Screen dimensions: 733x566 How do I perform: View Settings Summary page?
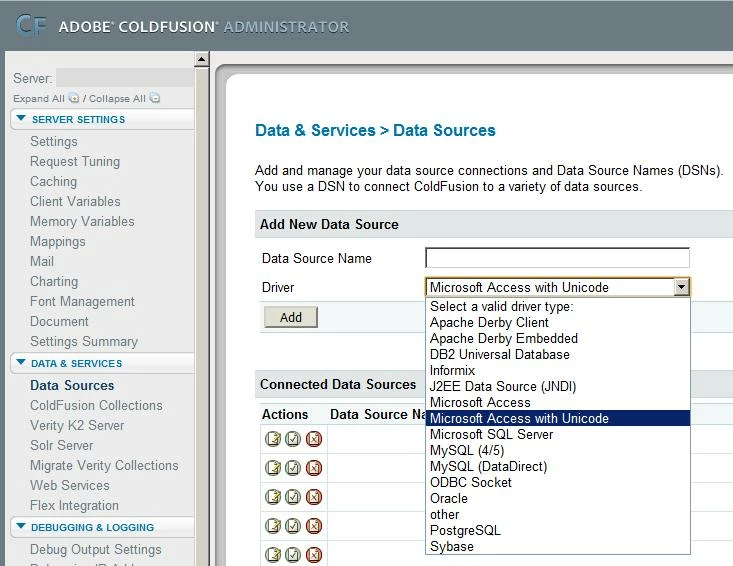click(x=84, y=342)
